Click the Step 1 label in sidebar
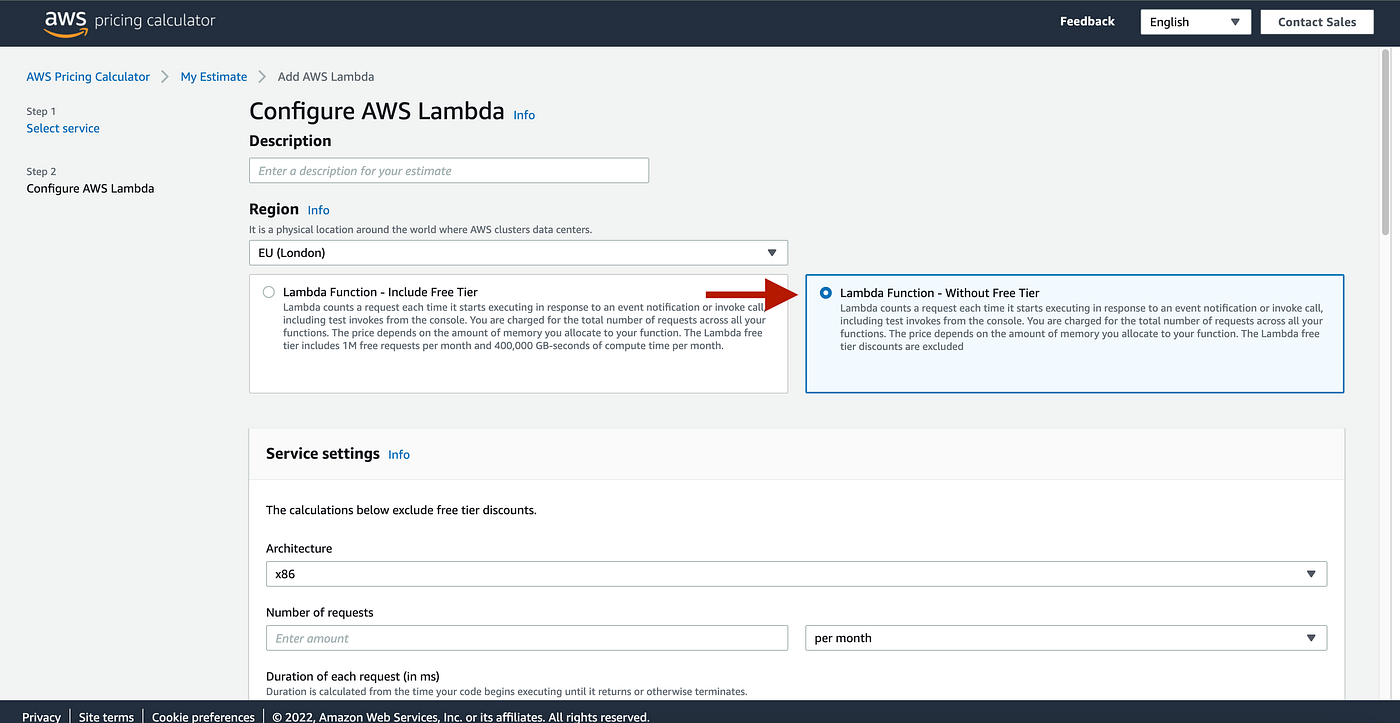Image resolution: width=1400 pixels, height=723 pixels. coord(41,111)
